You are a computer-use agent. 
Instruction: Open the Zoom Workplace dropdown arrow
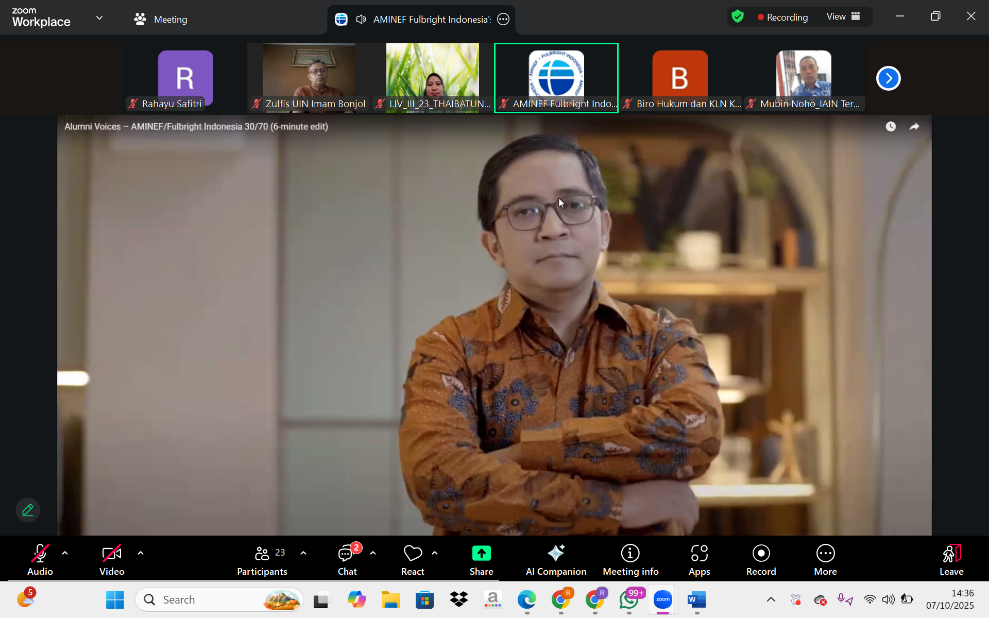click(99, 18)
